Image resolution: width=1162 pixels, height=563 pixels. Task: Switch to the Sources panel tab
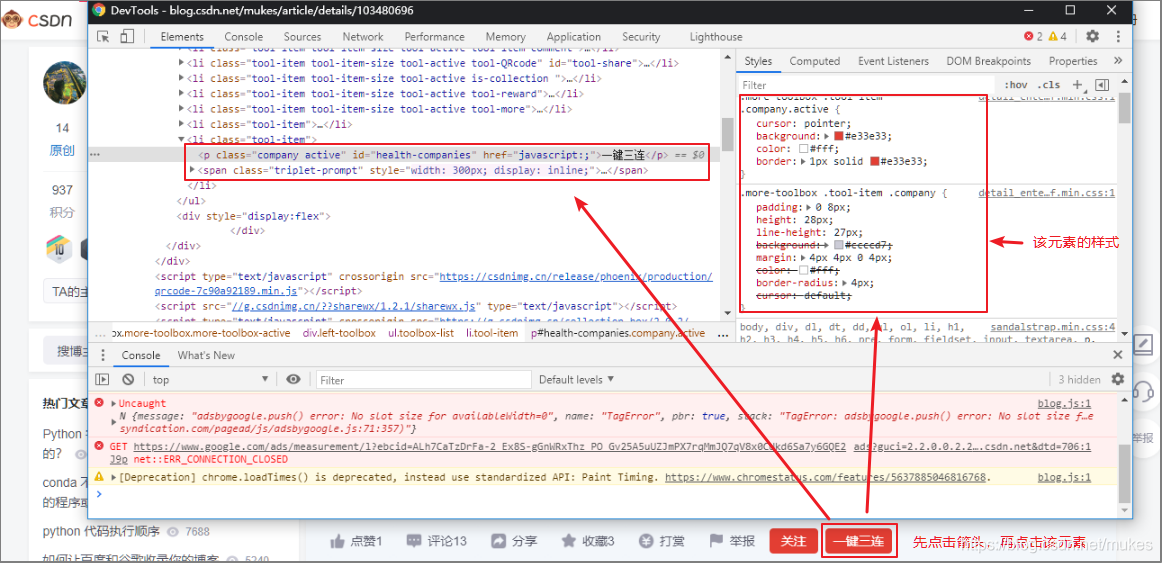302,36
